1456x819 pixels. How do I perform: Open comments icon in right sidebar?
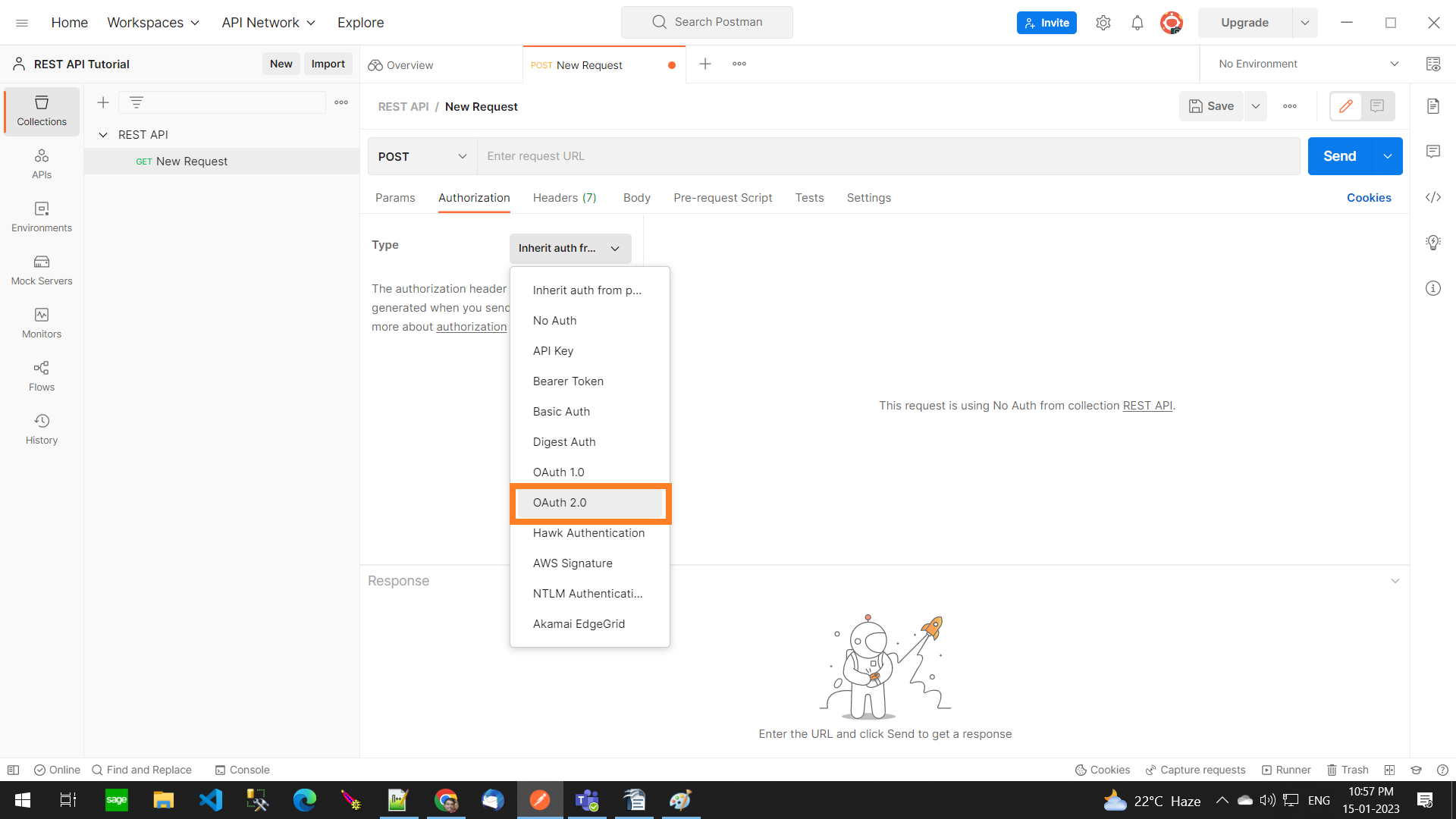pyautogui.click(x=1433, y=152)
